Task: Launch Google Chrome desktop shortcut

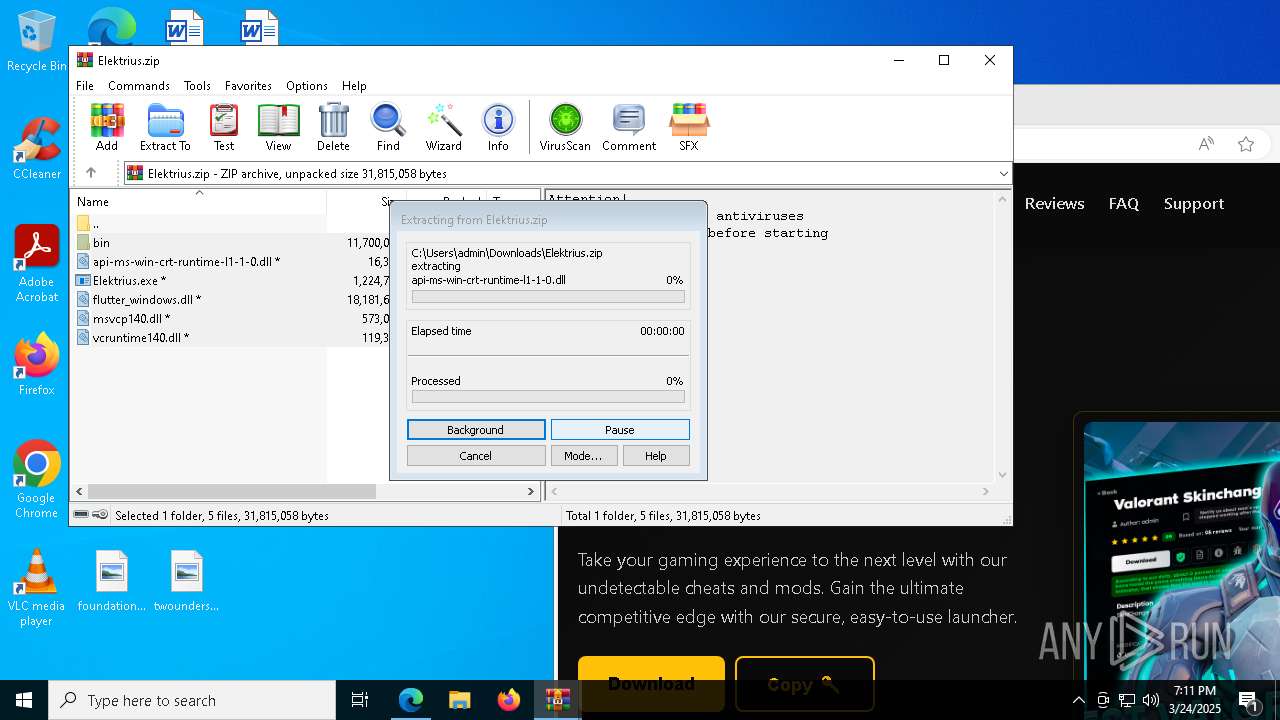Action: click(36, 480)
